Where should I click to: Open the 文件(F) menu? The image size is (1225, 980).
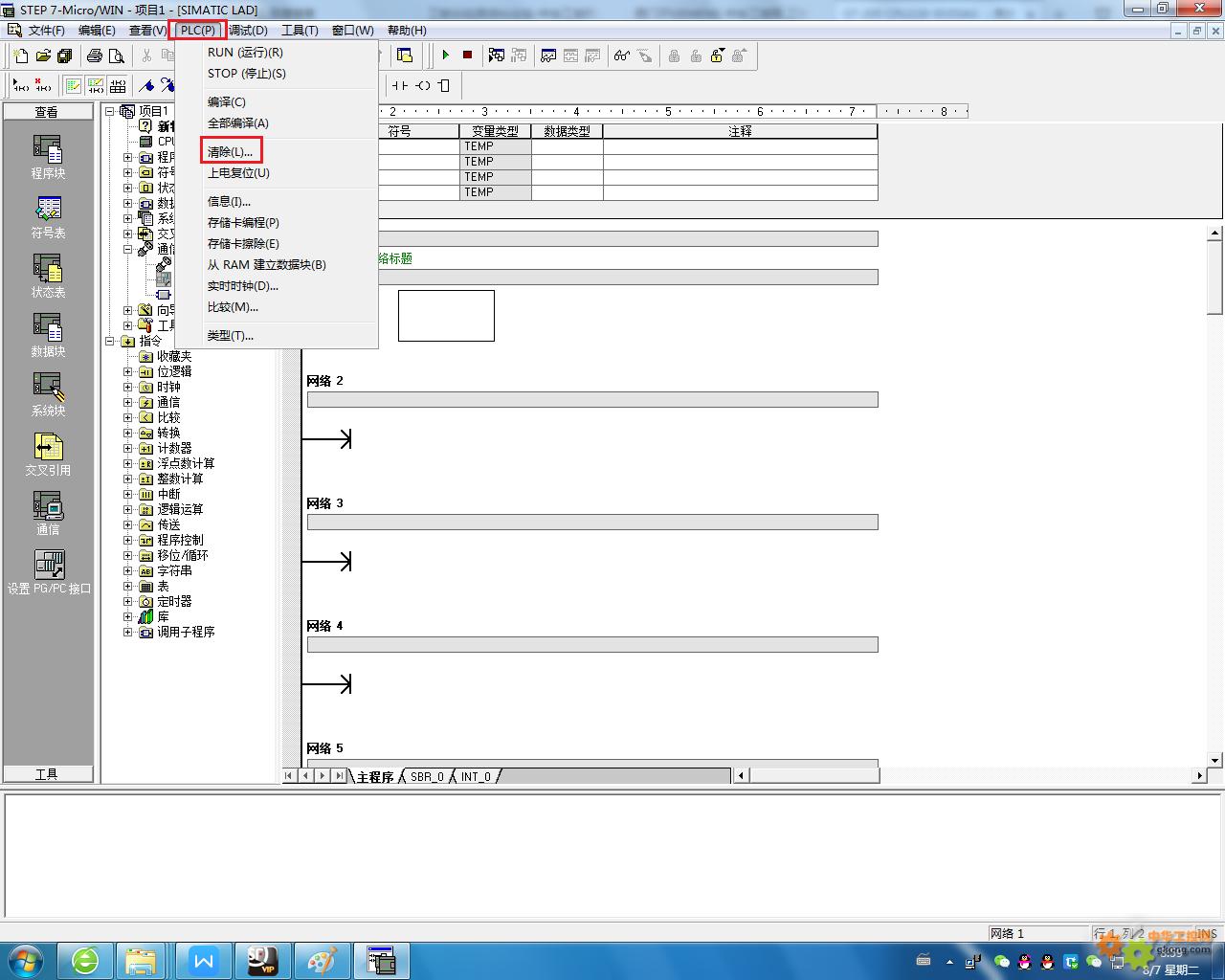click(47, 31)
